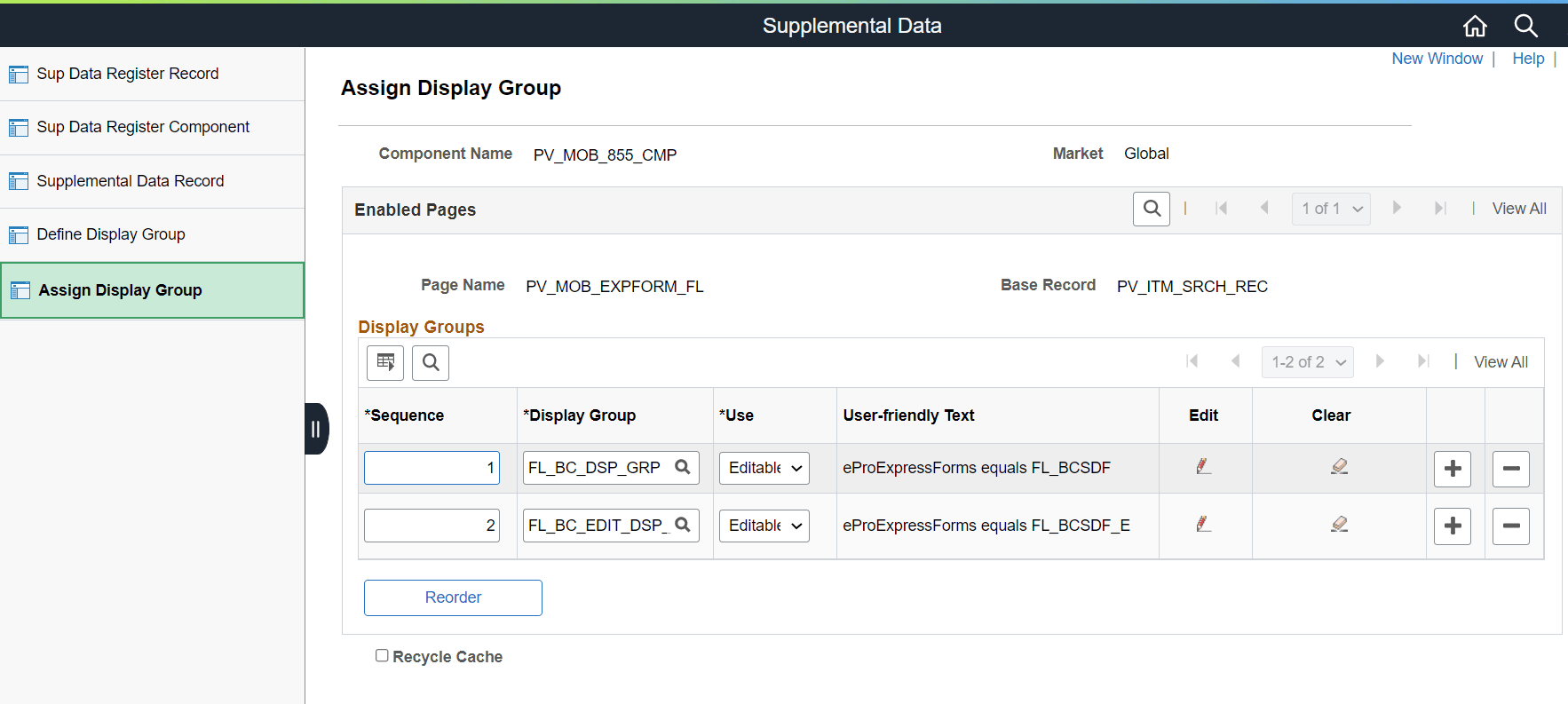The width and height of the screenshot is (1568, 704).
Task: Open Define Display Group menu item
Action: click(x=152, y=234)
